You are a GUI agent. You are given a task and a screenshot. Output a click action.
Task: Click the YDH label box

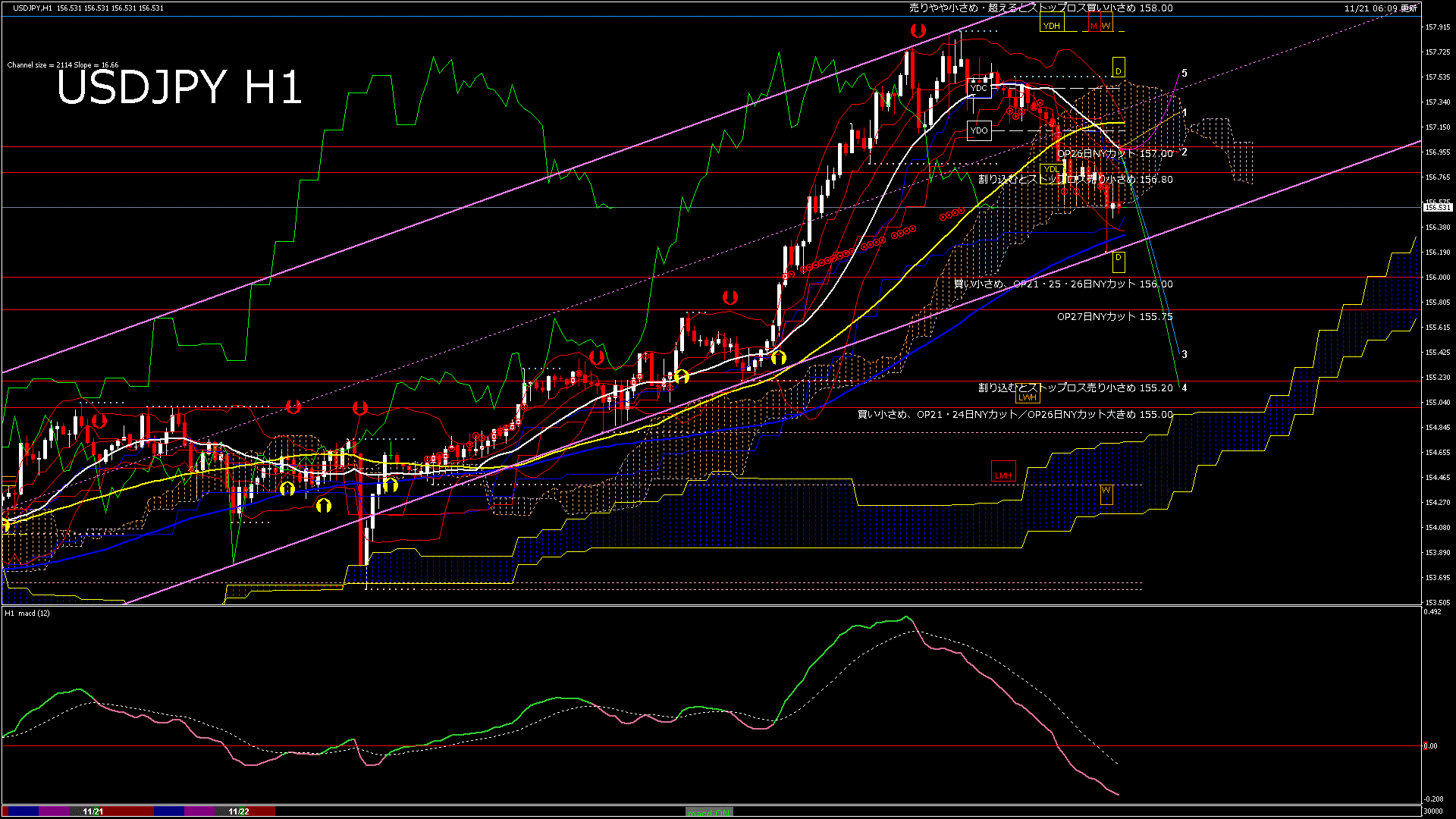click(1052, 26)
